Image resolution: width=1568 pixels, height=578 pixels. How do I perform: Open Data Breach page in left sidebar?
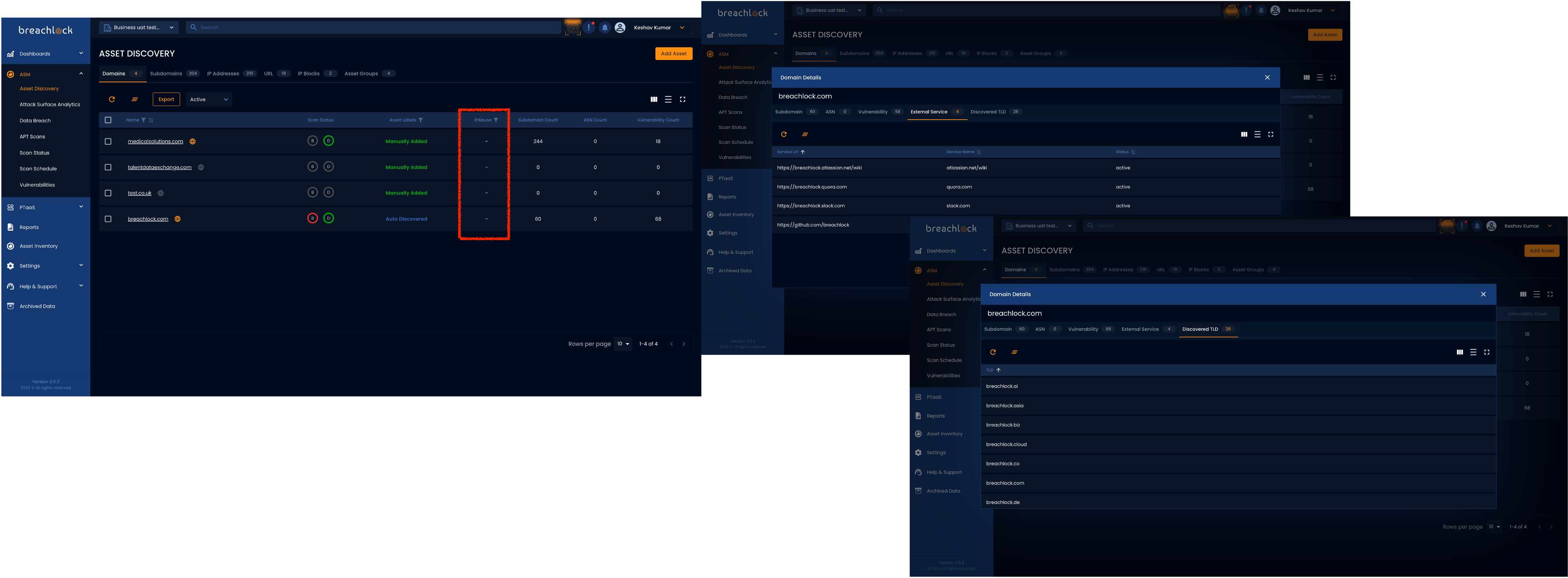tap(35, 121)
